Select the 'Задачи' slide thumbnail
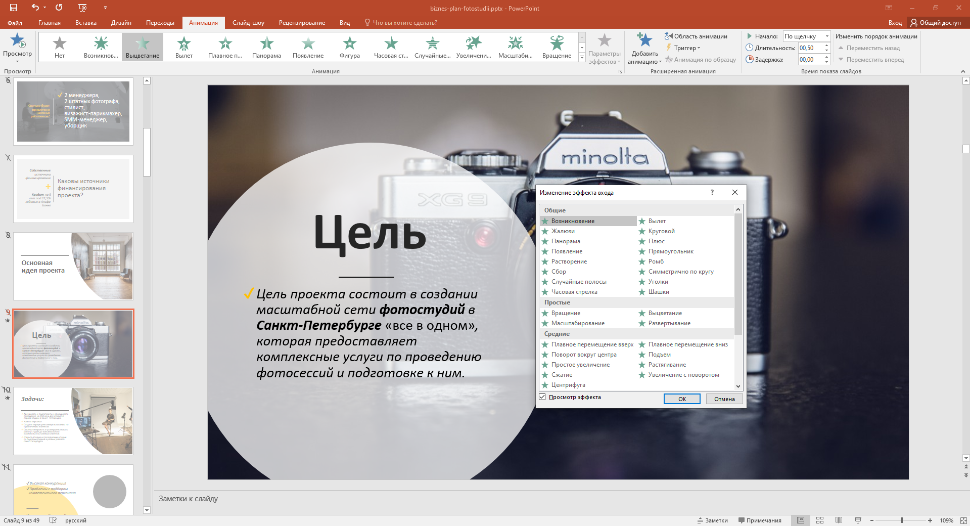 click(73, 421)
